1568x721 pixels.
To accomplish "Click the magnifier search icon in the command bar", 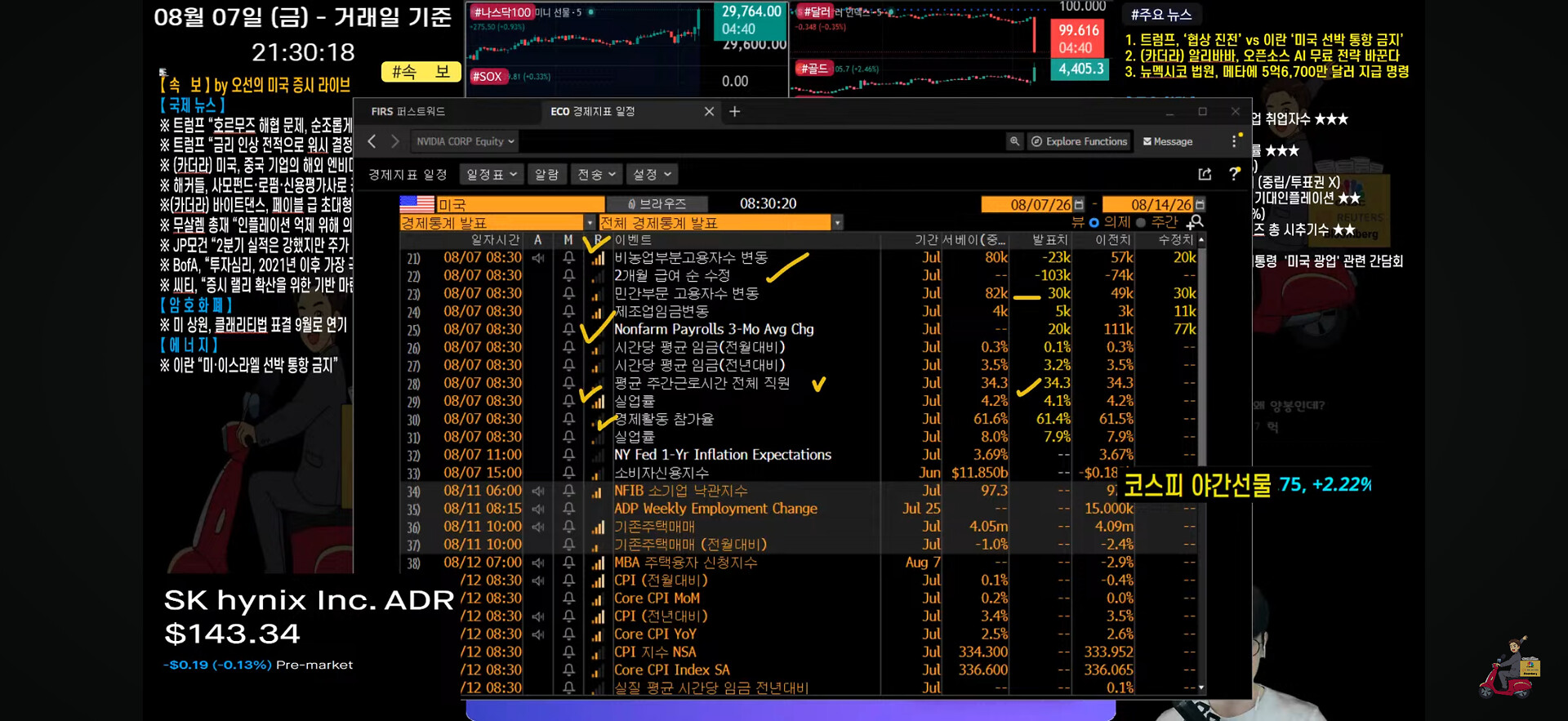I will (1014, 141).
